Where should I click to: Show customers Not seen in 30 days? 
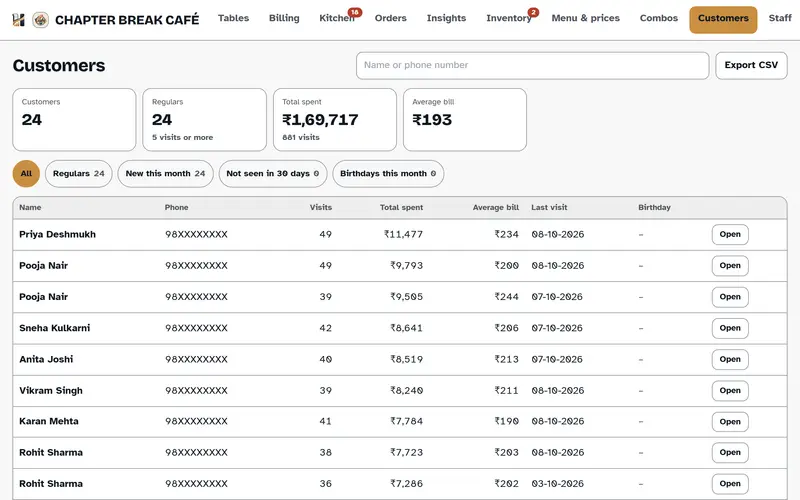point(272,173)
